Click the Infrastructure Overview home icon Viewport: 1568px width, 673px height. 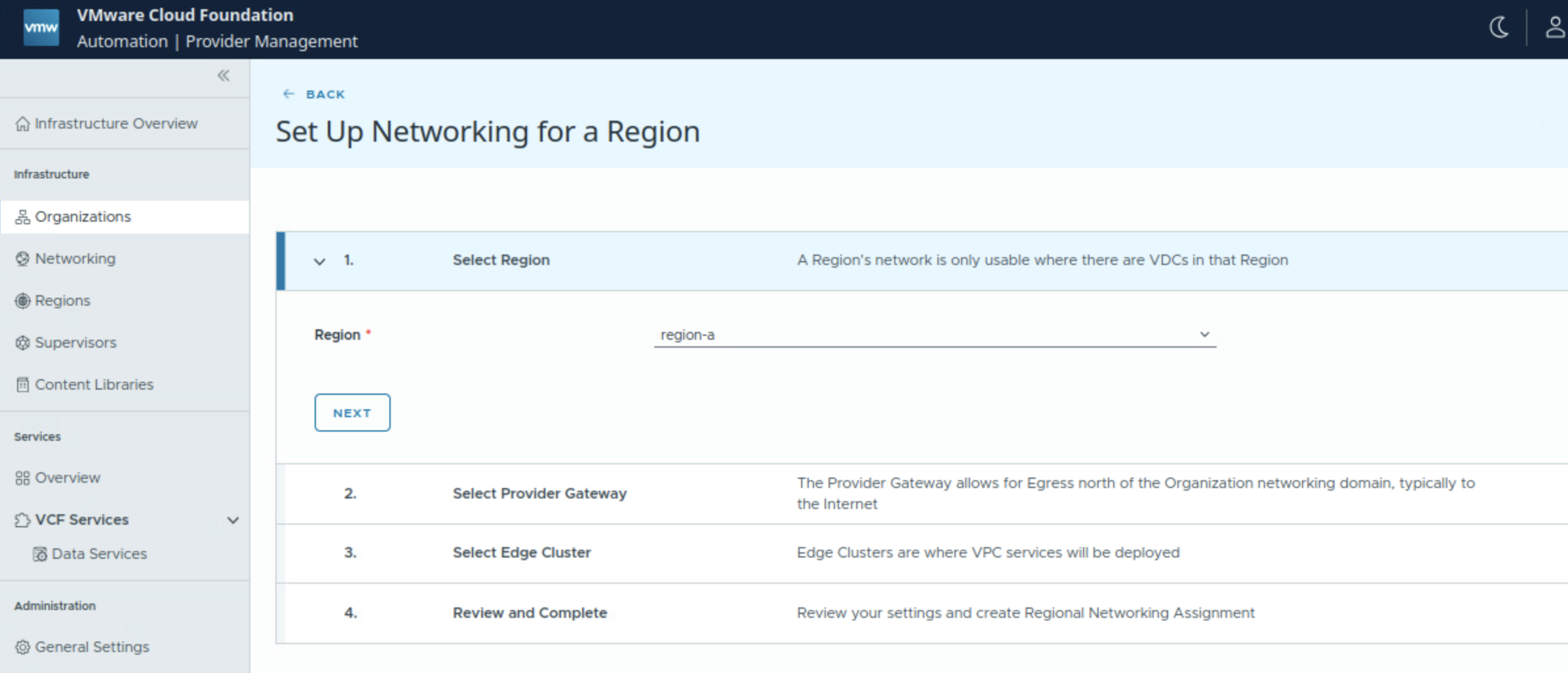click(22, 124)
